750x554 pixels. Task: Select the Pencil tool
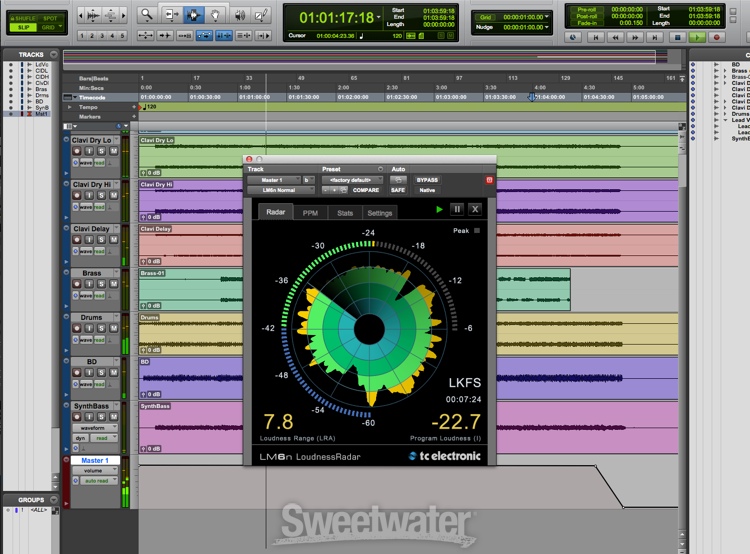click(261, 15)
